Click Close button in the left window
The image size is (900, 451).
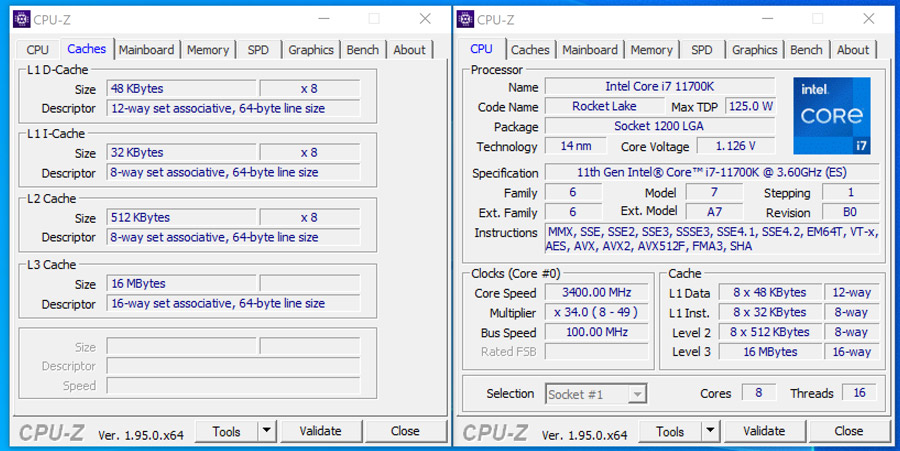pos(405,431)
